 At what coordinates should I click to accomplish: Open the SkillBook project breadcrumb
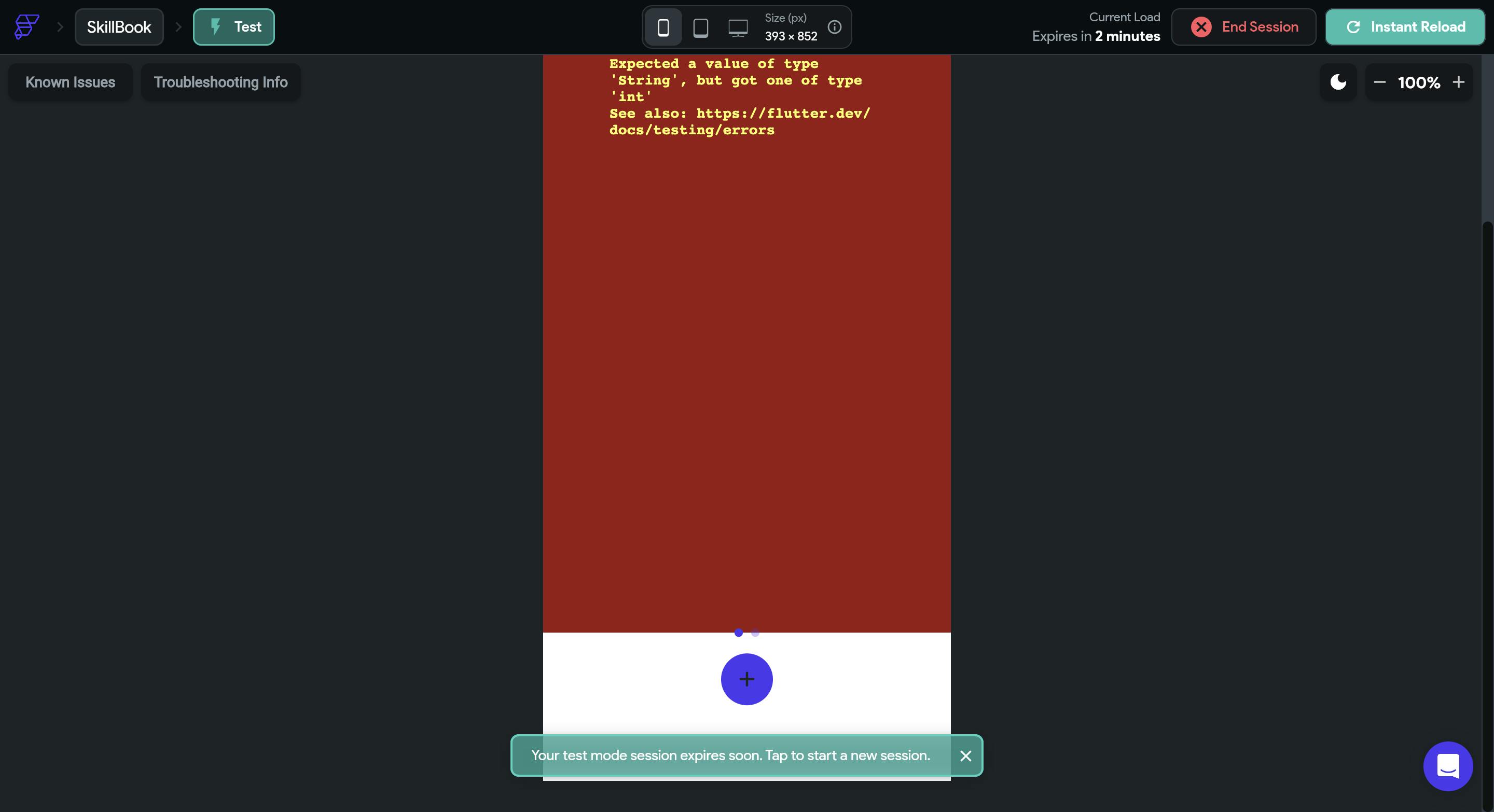[x=119, y=27]
